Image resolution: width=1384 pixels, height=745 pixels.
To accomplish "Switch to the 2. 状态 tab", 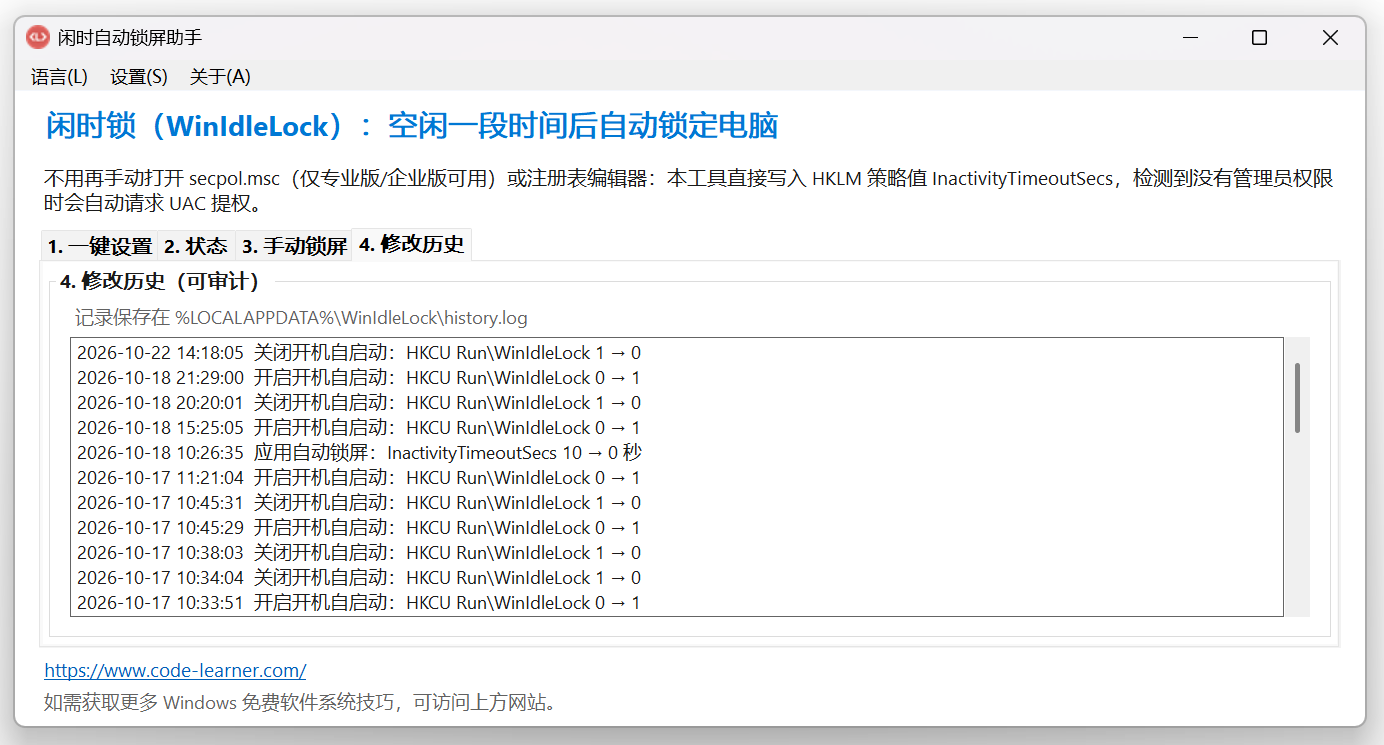I will click(x=196, y=246).
